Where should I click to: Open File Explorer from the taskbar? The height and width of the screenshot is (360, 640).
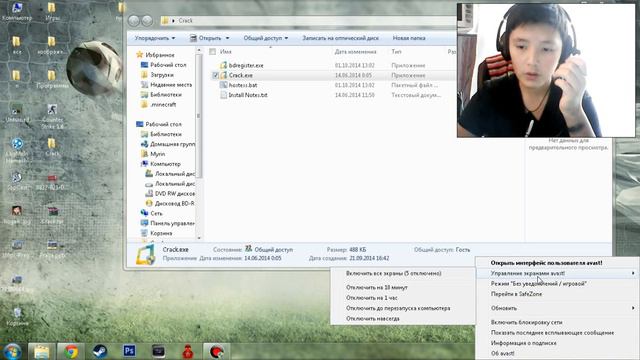click(41, 351)
